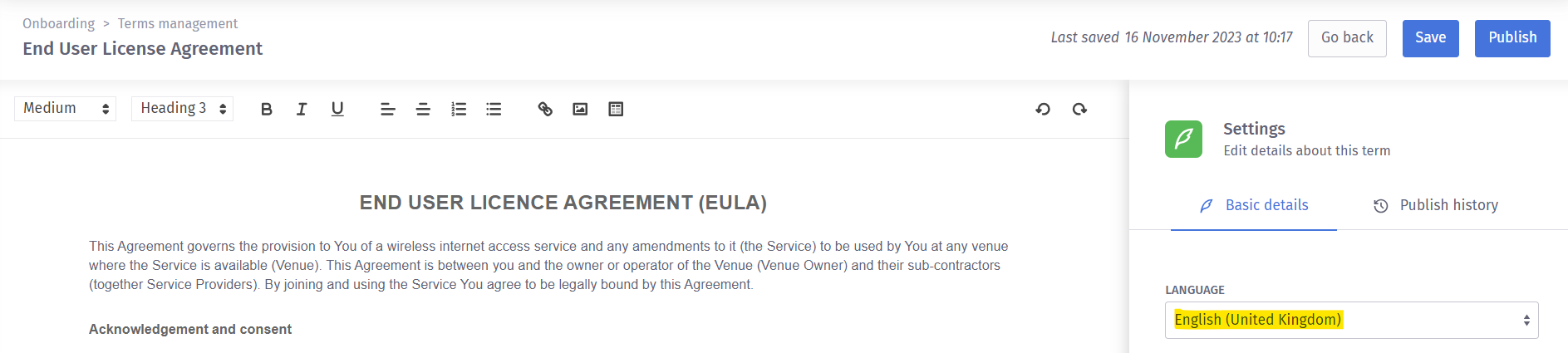Screen dimensions: 1568x353
Task: Select the Basic details tab
Action: pyautogui.click(x=1254, y=205)
